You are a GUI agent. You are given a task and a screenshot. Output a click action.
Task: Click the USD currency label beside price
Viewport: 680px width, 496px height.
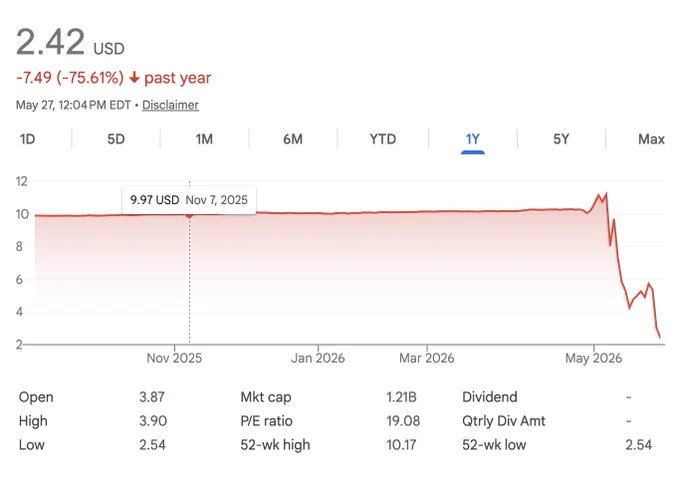[109, 49]
